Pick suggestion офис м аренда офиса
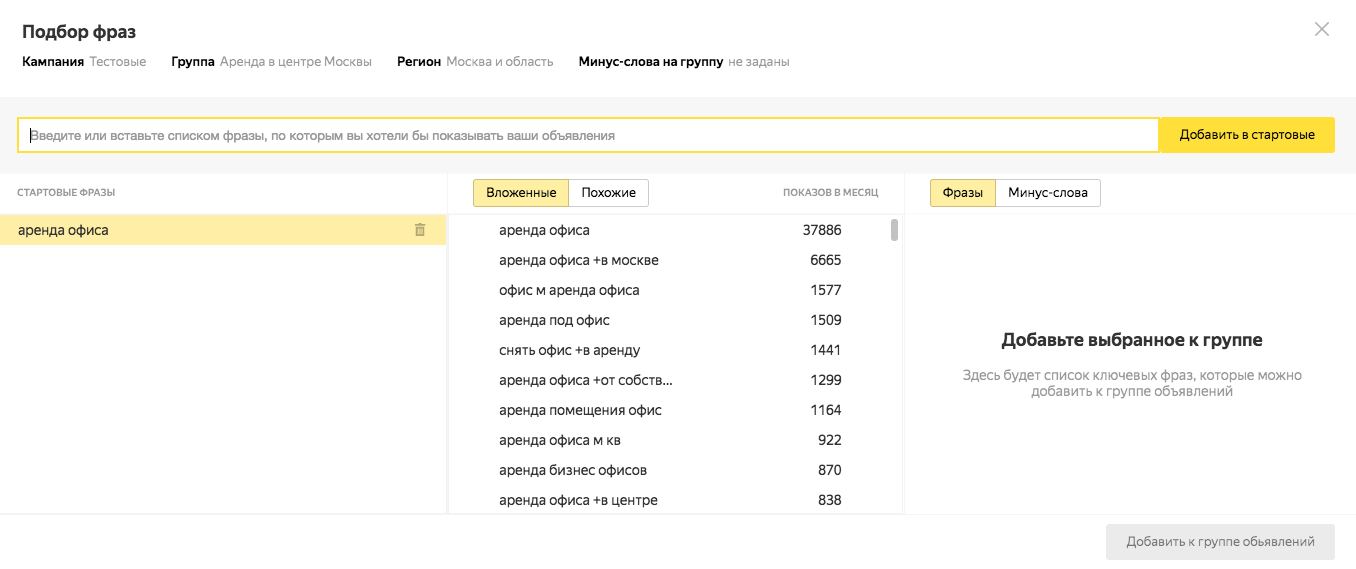The width and height of the screenshot is (1356, 569). click(670, 290)
